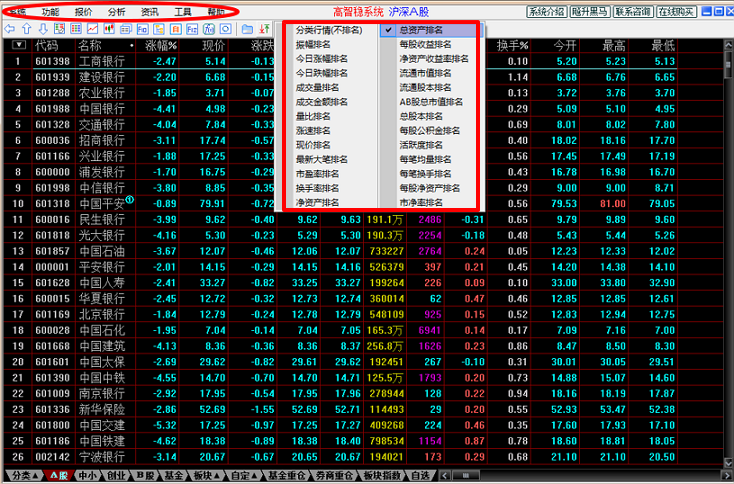Click the red-green sort arrows icon
This screenshot has width=734, height=484.
(264, 29)
